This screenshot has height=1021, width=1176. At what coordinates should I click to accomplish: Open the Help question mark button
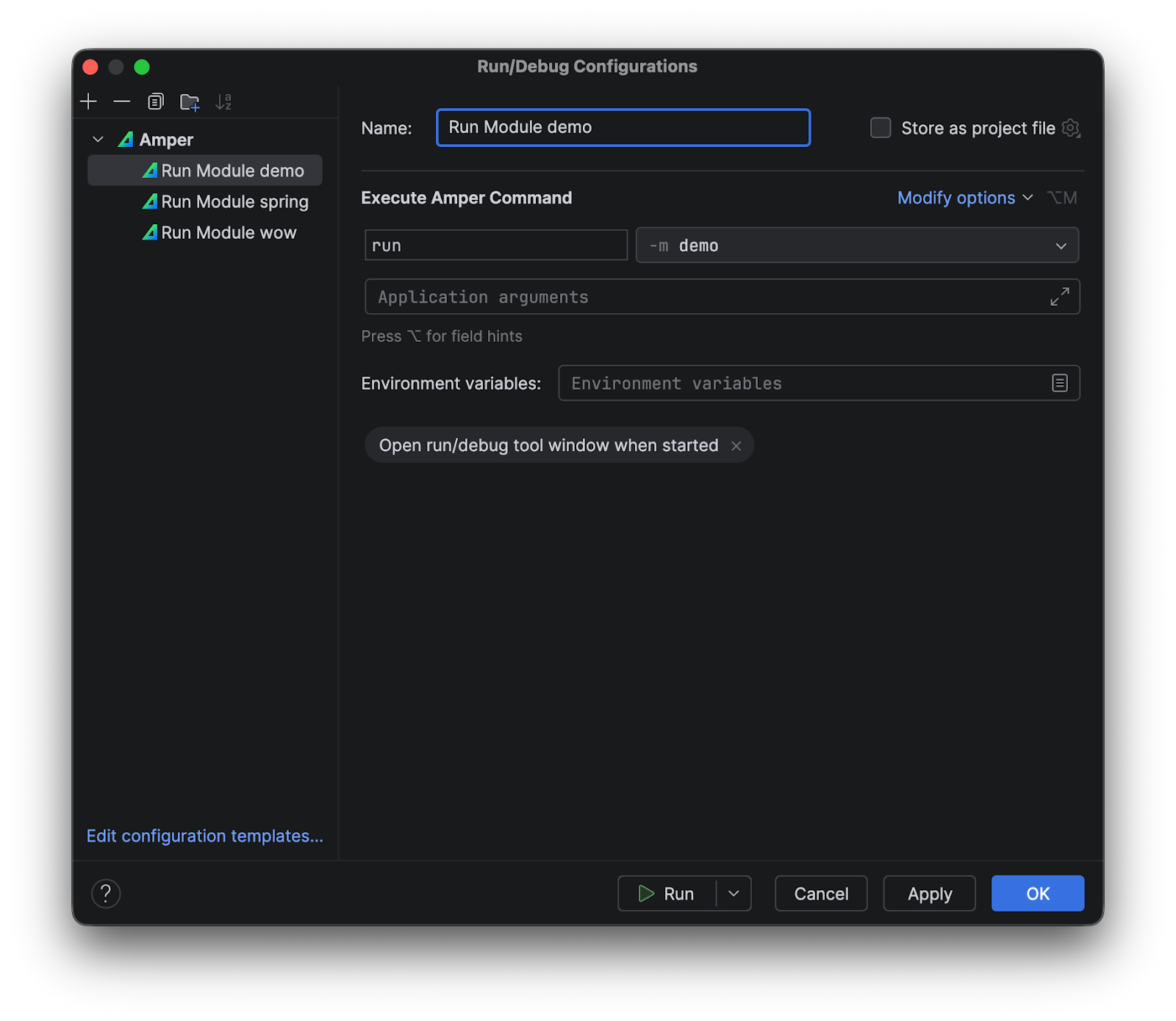coord(106,894)
